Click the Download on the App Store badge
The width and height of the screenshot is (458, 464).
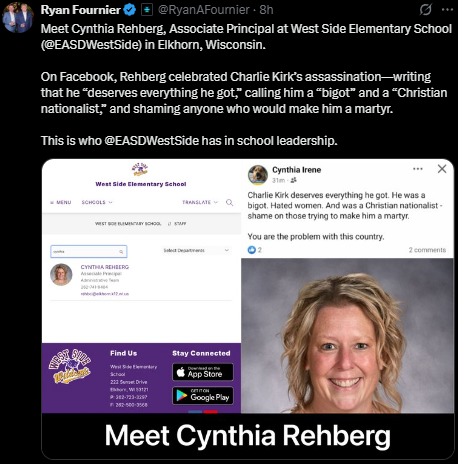203,372
